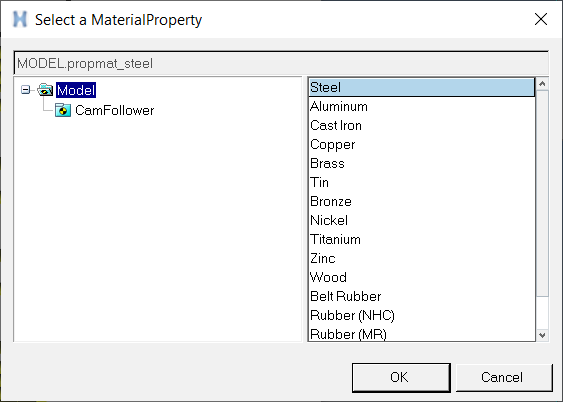Select Rubber (NHC) entry
This screenshot has width=563, height=402.
422,315
